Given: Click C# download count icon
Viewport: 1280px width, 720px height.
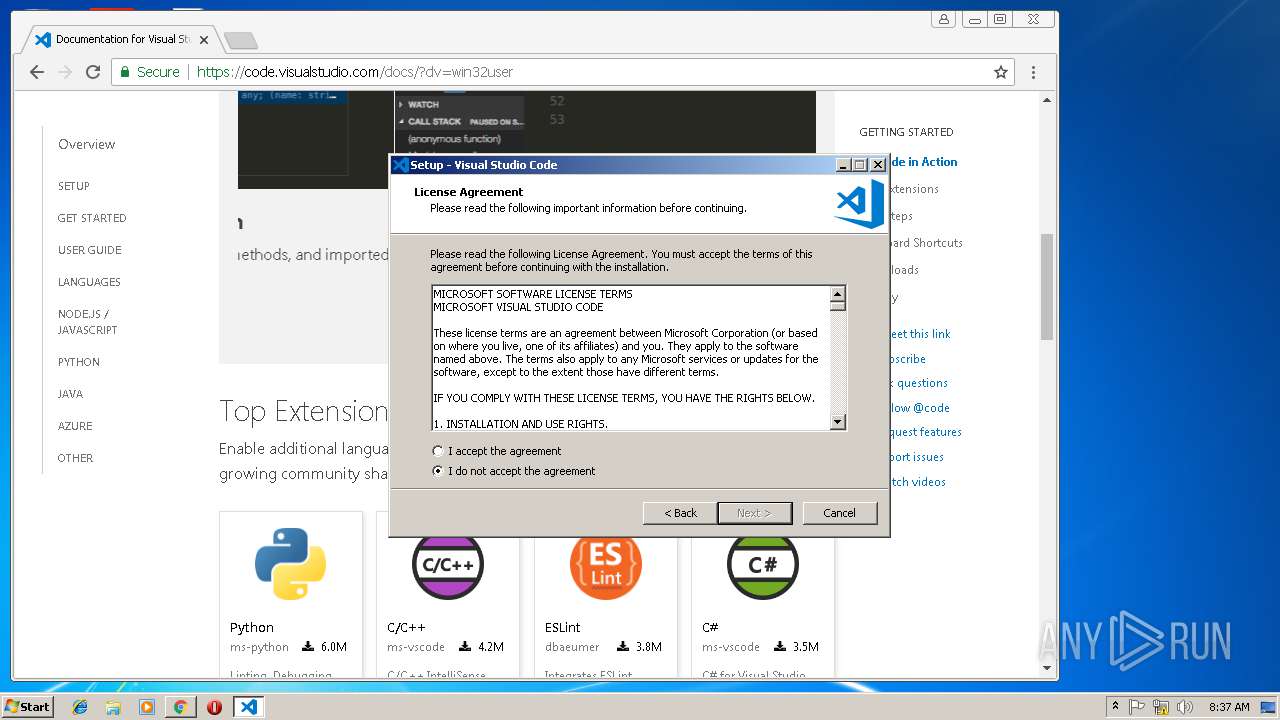Looking at the screenshot, I should pos(780,647).
